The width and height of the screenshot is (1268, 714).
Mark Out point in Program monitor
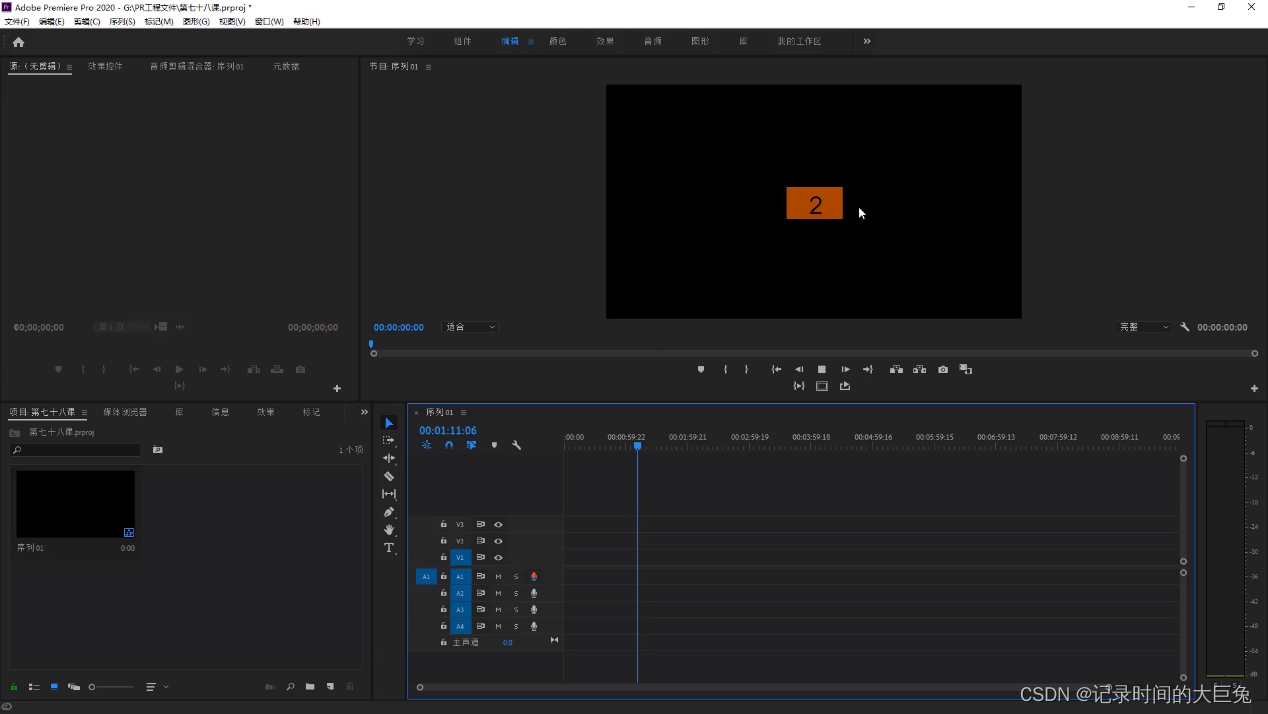click(746, 370)
